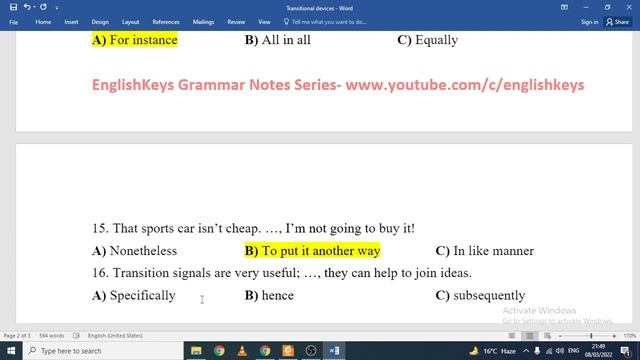640x360 pixels.
Task: Click the zoom out minus button
Action: [x=560, y=336]
